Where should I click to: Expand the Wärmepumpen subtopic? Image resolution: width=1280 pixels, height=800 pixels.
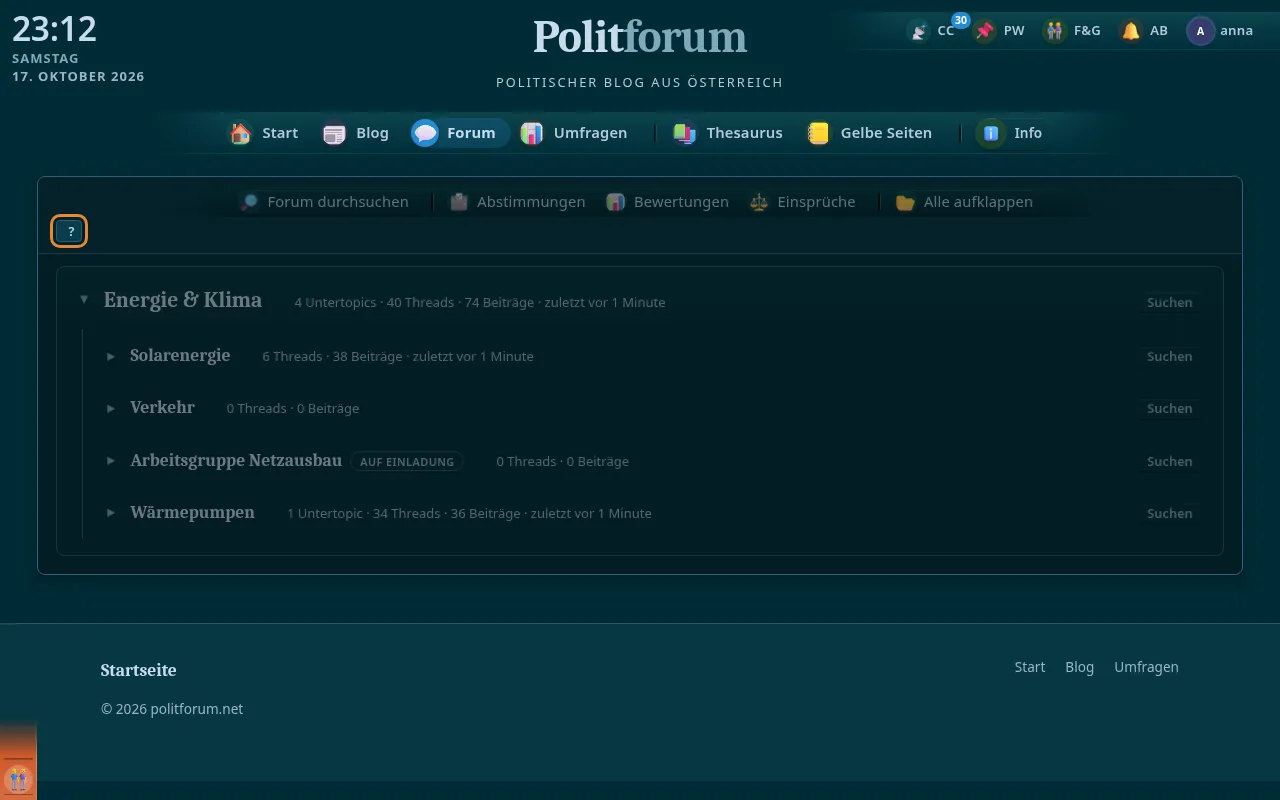(111, 513)
